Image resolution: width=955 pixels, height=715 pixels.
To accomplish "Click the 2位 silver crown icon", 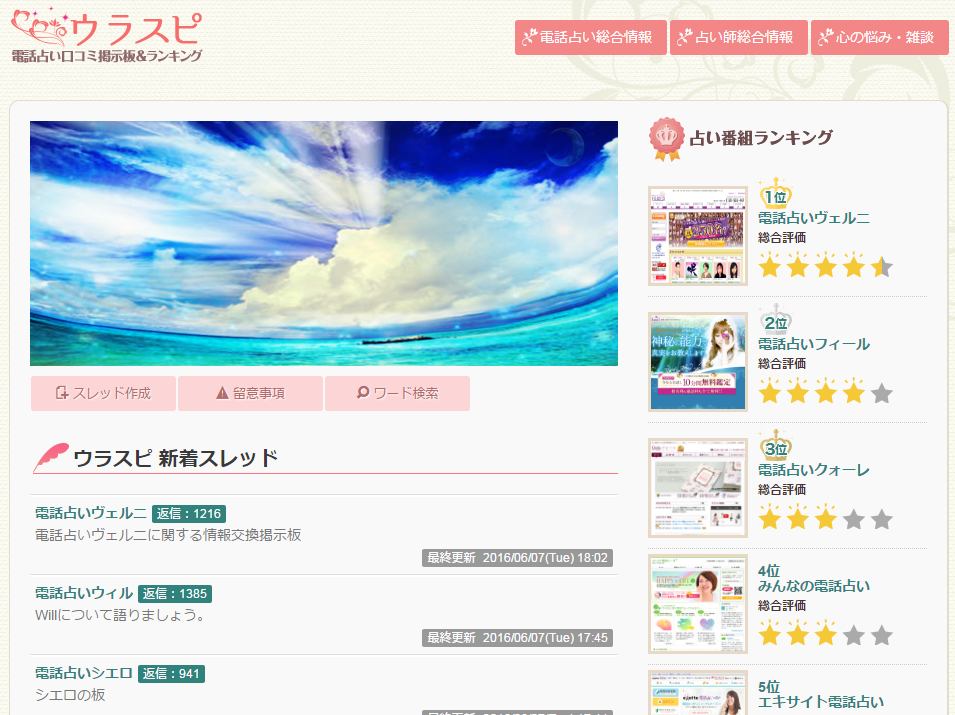I will (x=775, y=319).
